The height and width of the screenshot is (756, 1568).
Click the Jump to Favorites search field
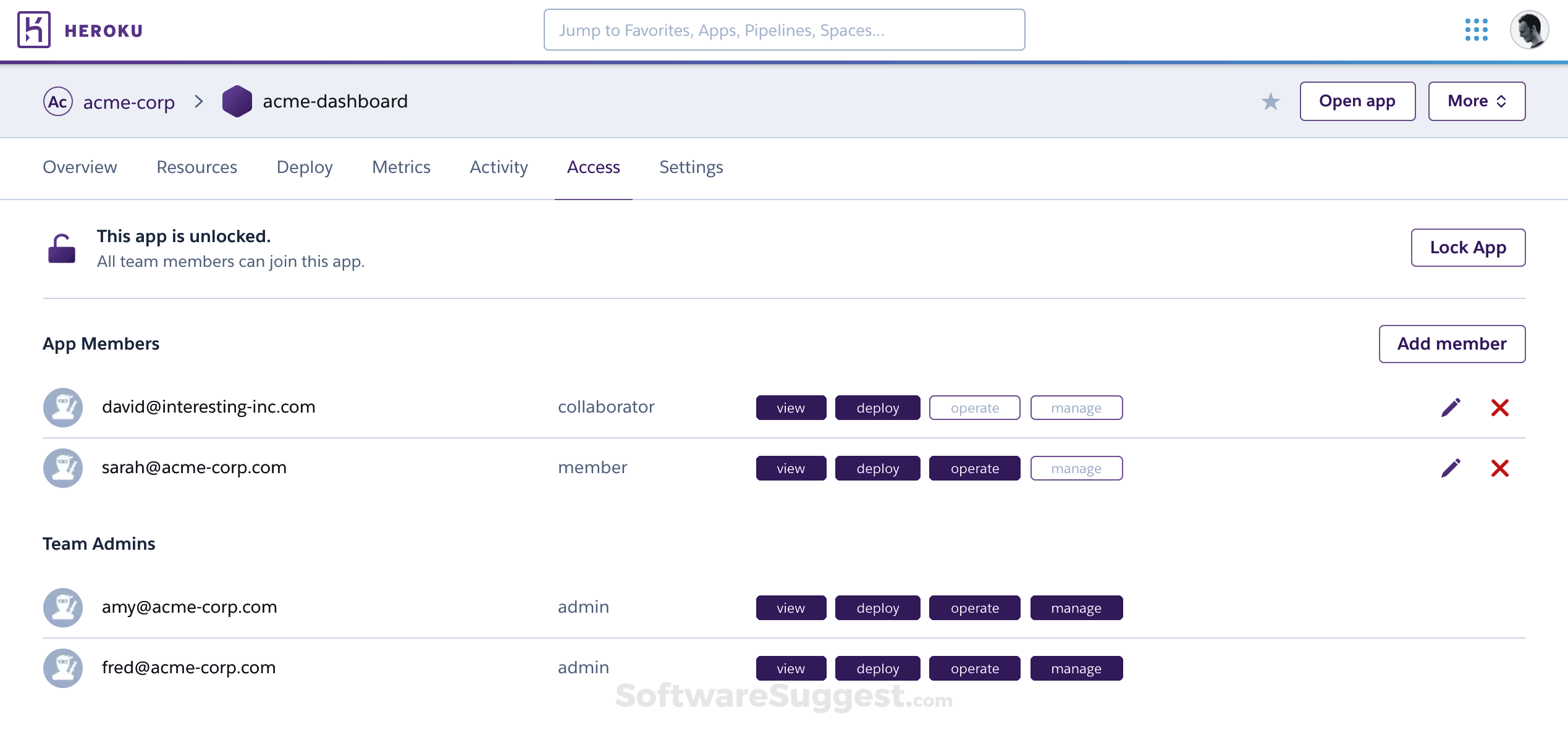[x=783, y=29]
